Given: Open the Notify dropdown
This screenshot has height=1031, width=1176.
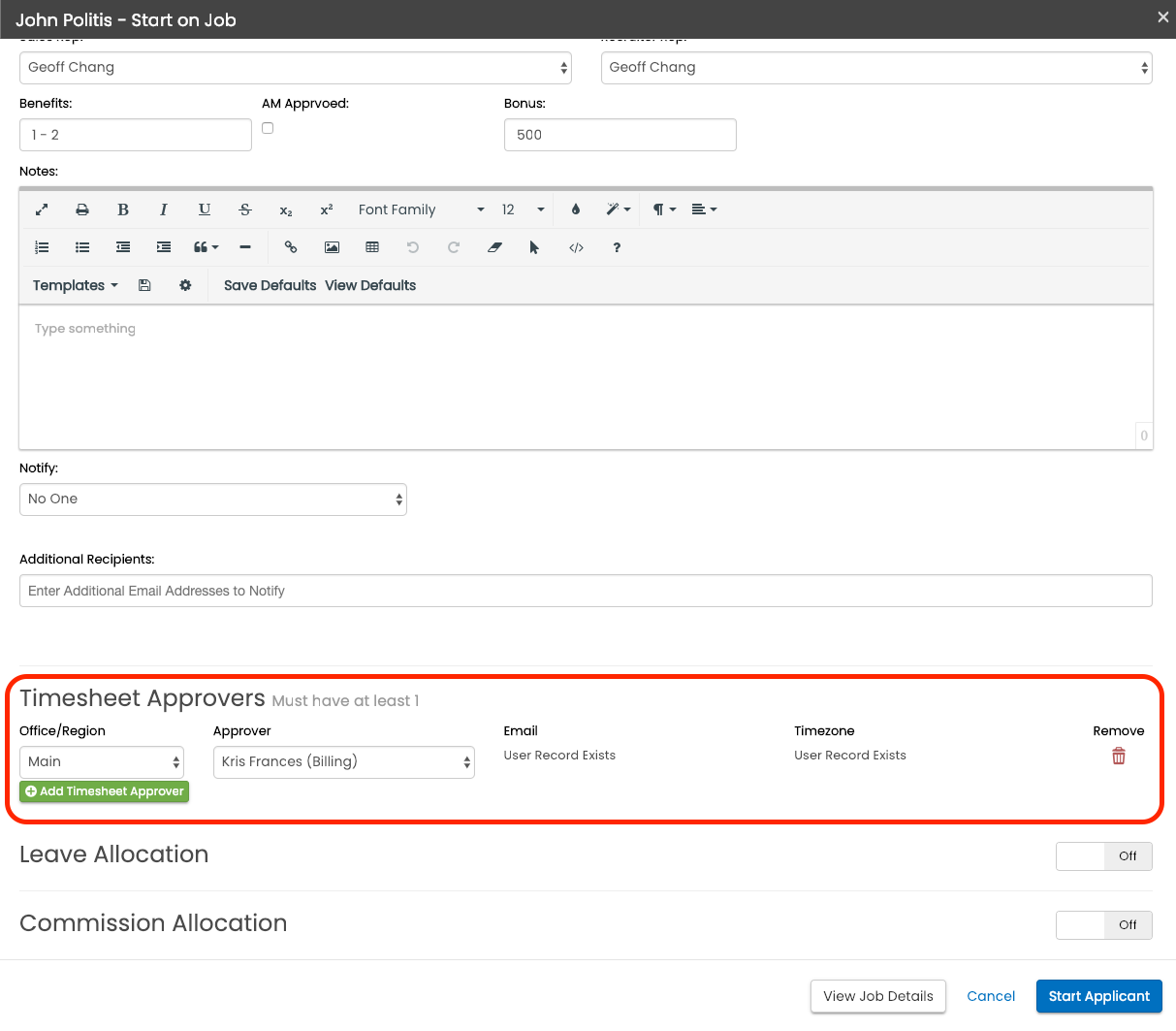Looking at the screenshot, I should coord(213,499).
